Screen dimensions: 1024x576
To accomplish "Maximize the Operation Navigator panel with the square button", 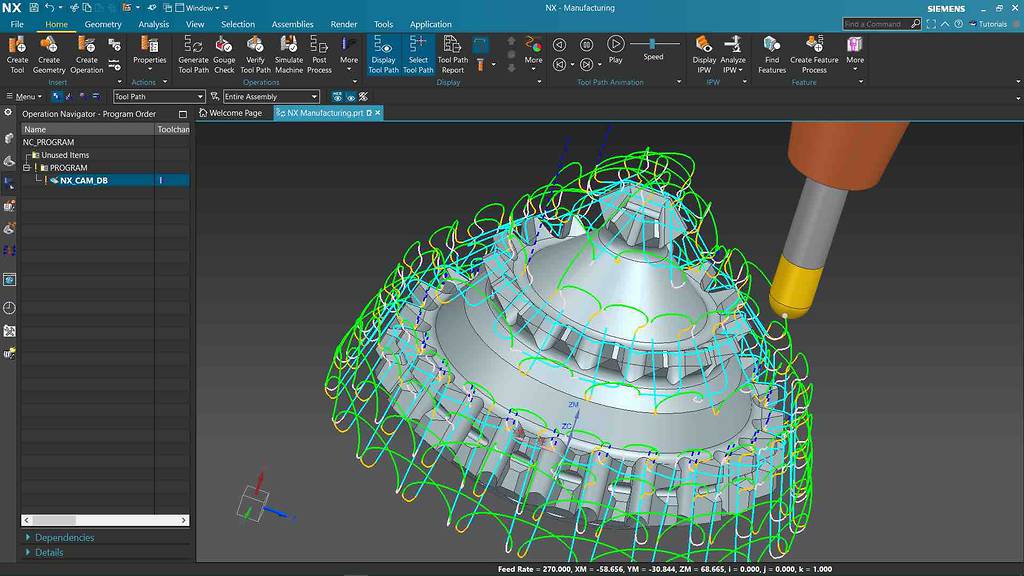I will (183, 114).
